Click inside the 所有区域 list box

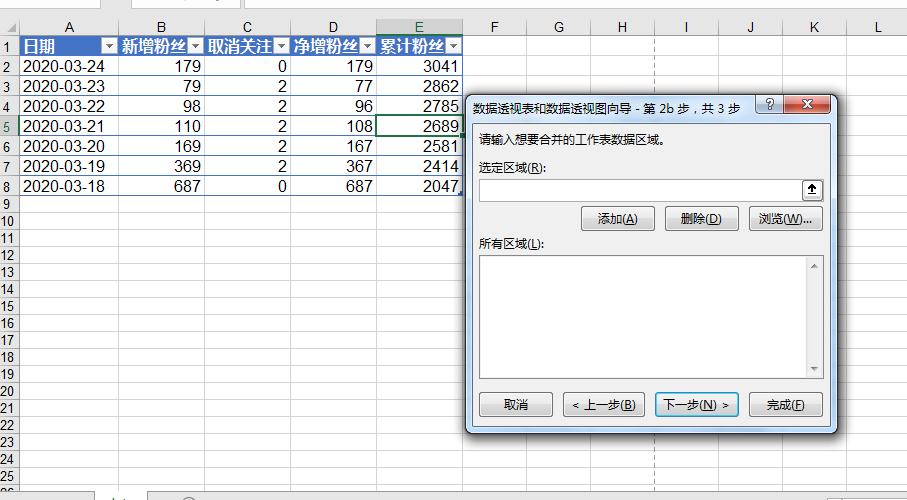point(642,317)
